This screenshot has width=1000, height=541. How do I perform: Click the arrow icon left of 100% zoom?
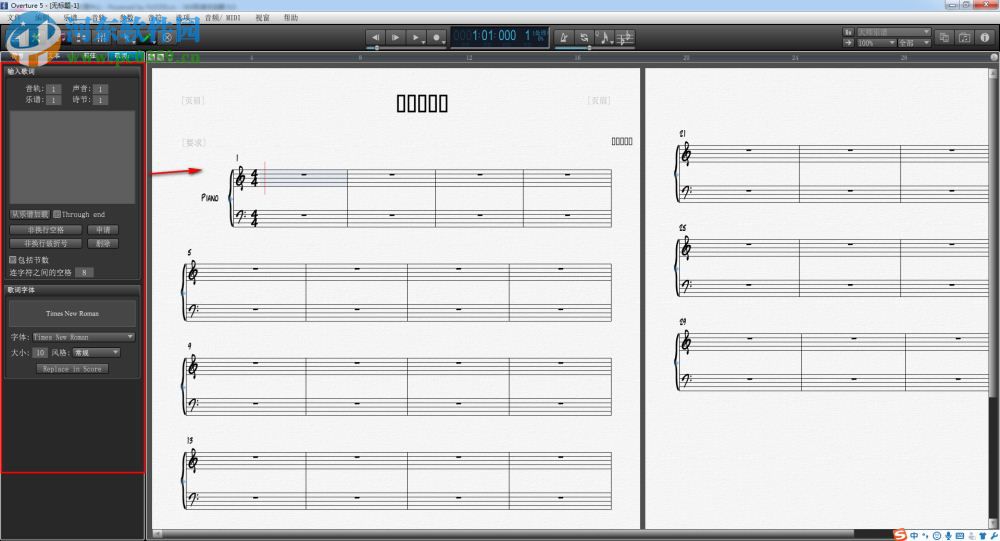pyautogui.click(x=848, y=43)
